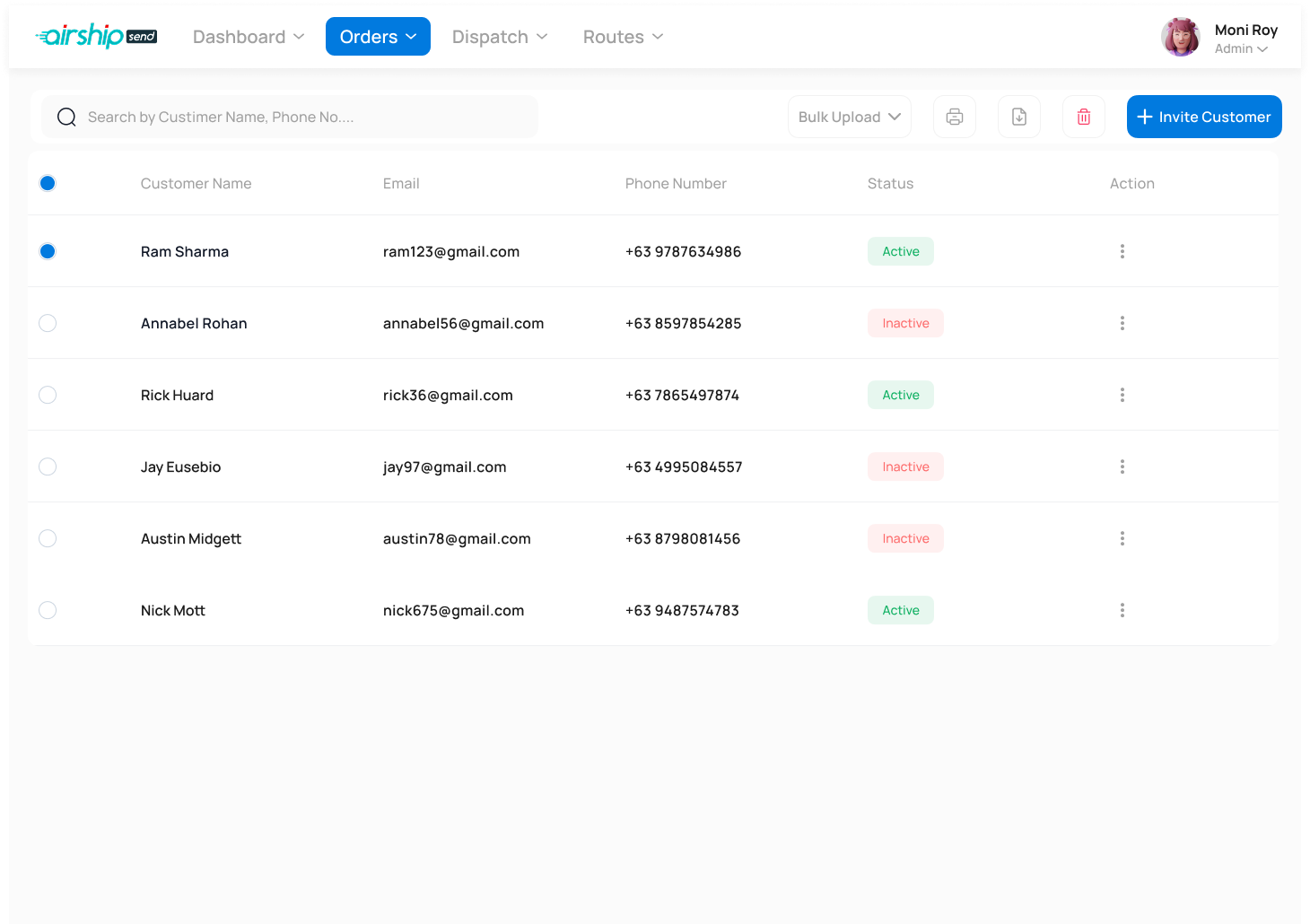The width and height of the screenshot is (1310, 924).
Task: Click the name Nick Mott
Action: point(173,610)
